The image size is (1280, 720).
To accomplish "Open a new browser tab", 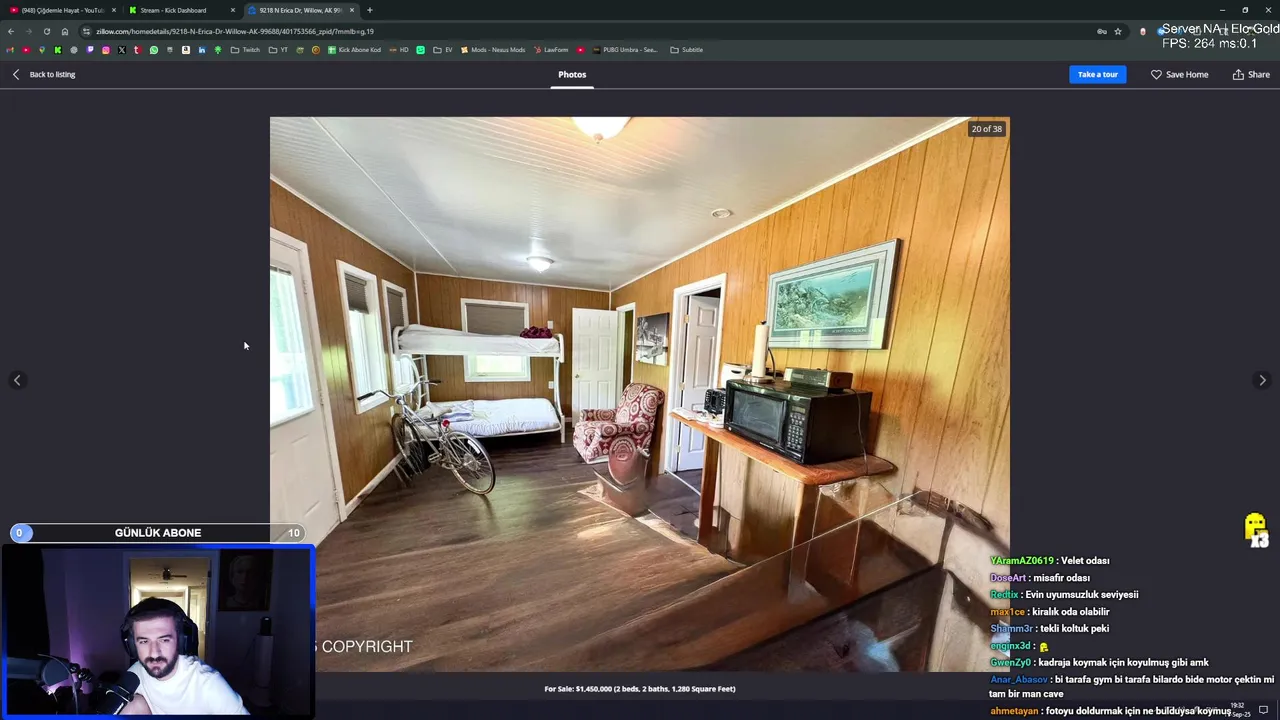I will [x=370, y=10].
